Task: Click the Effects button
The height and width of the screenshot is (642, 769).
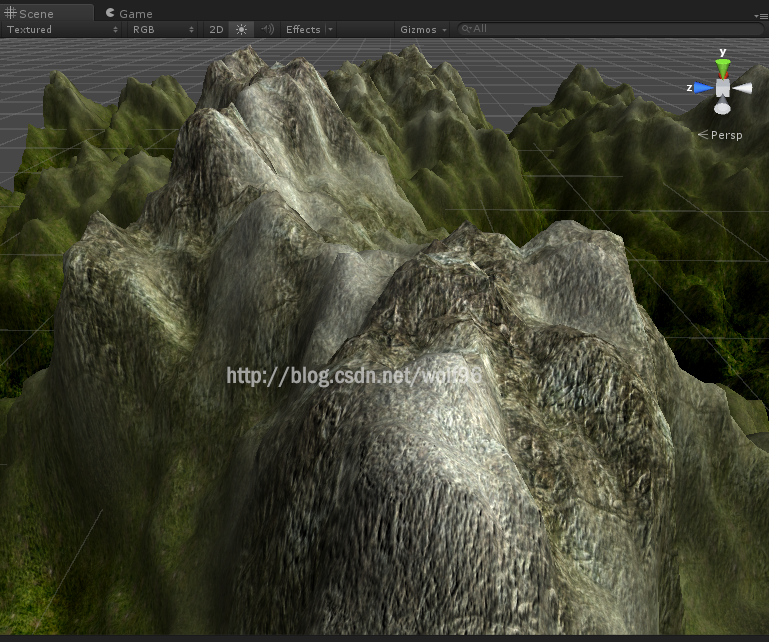Action: coord(303,29)
